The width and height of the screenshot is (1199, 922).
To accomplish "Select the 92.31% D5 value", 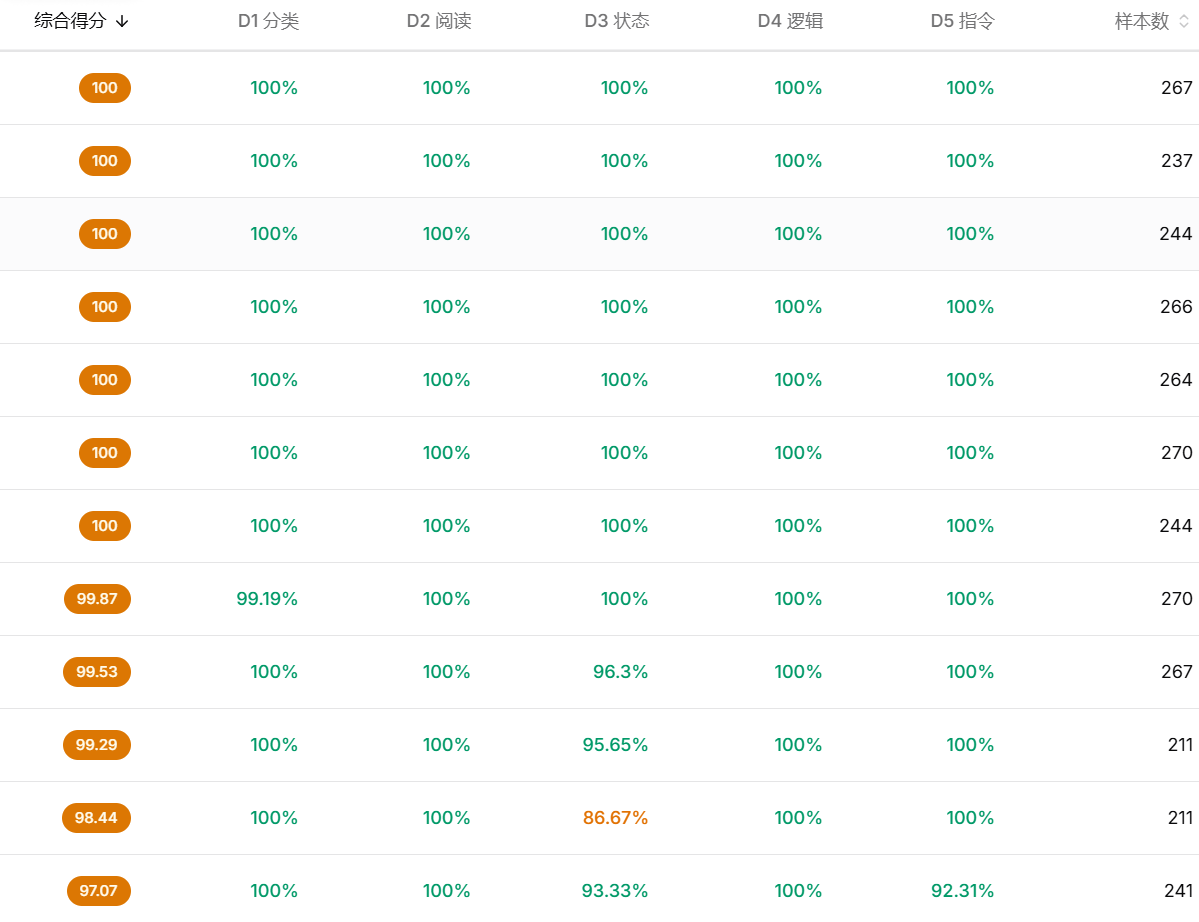I will tap(963, 891).
